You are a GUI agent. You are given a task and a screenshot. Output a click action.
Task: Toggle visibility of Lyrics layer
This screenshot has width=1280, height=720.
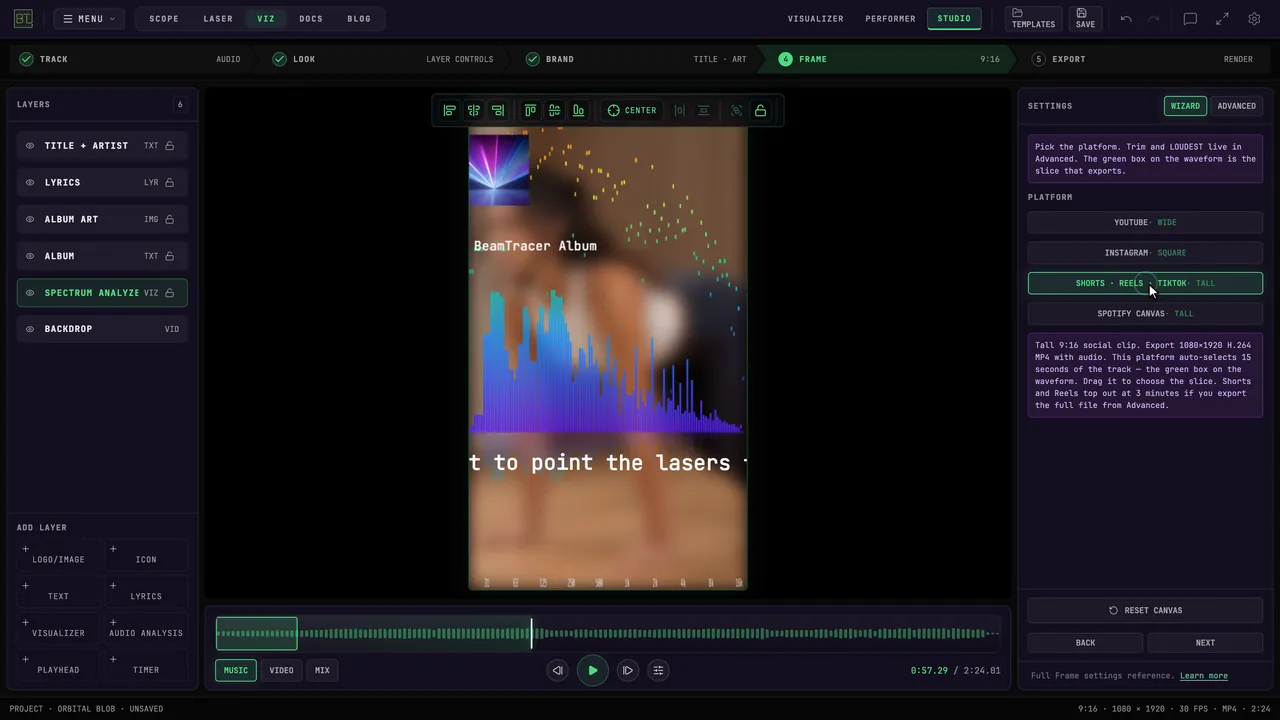[30, 182]
